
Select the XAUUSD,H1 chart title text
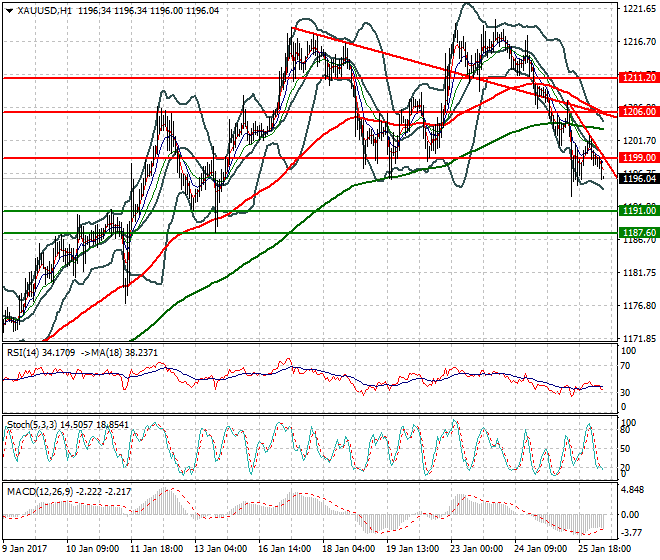[x=44, y=11]
